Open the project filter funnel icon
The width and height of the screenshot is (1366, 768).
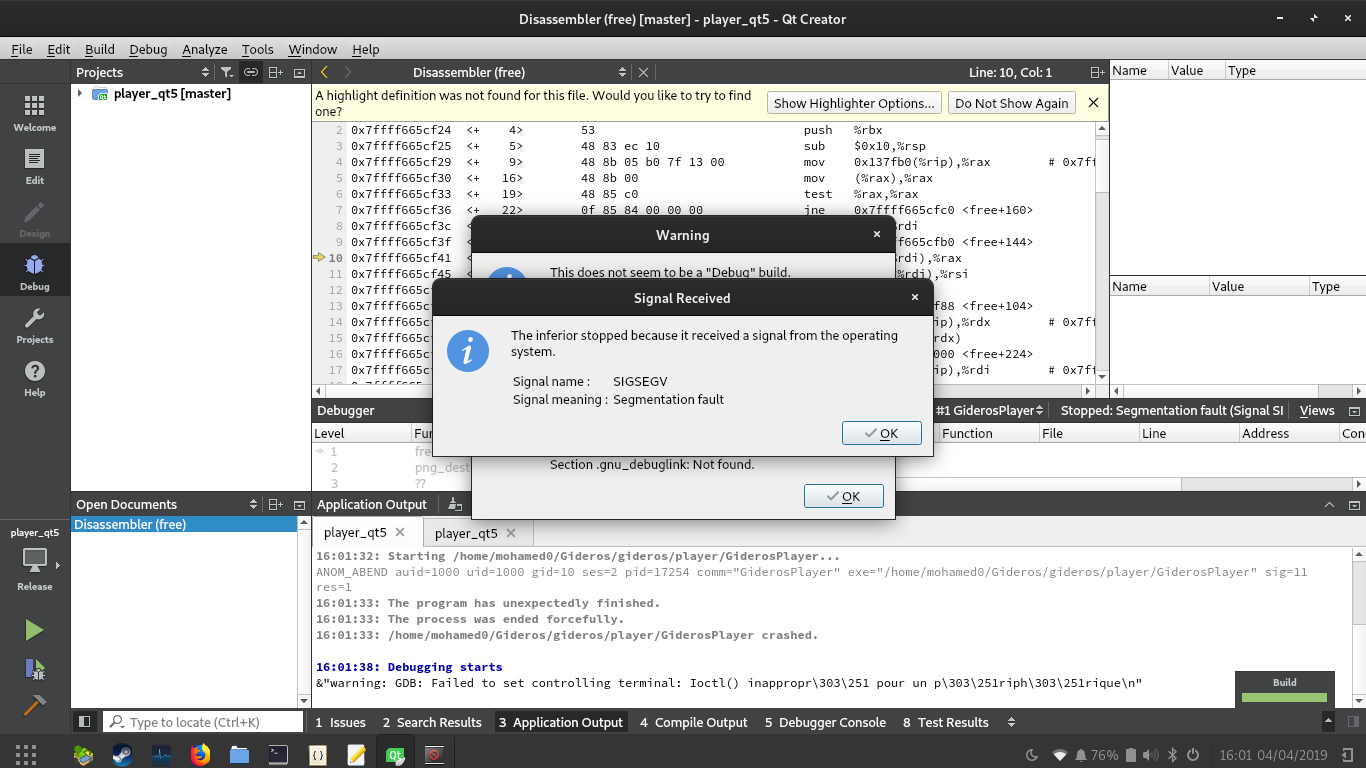(227, 71)
